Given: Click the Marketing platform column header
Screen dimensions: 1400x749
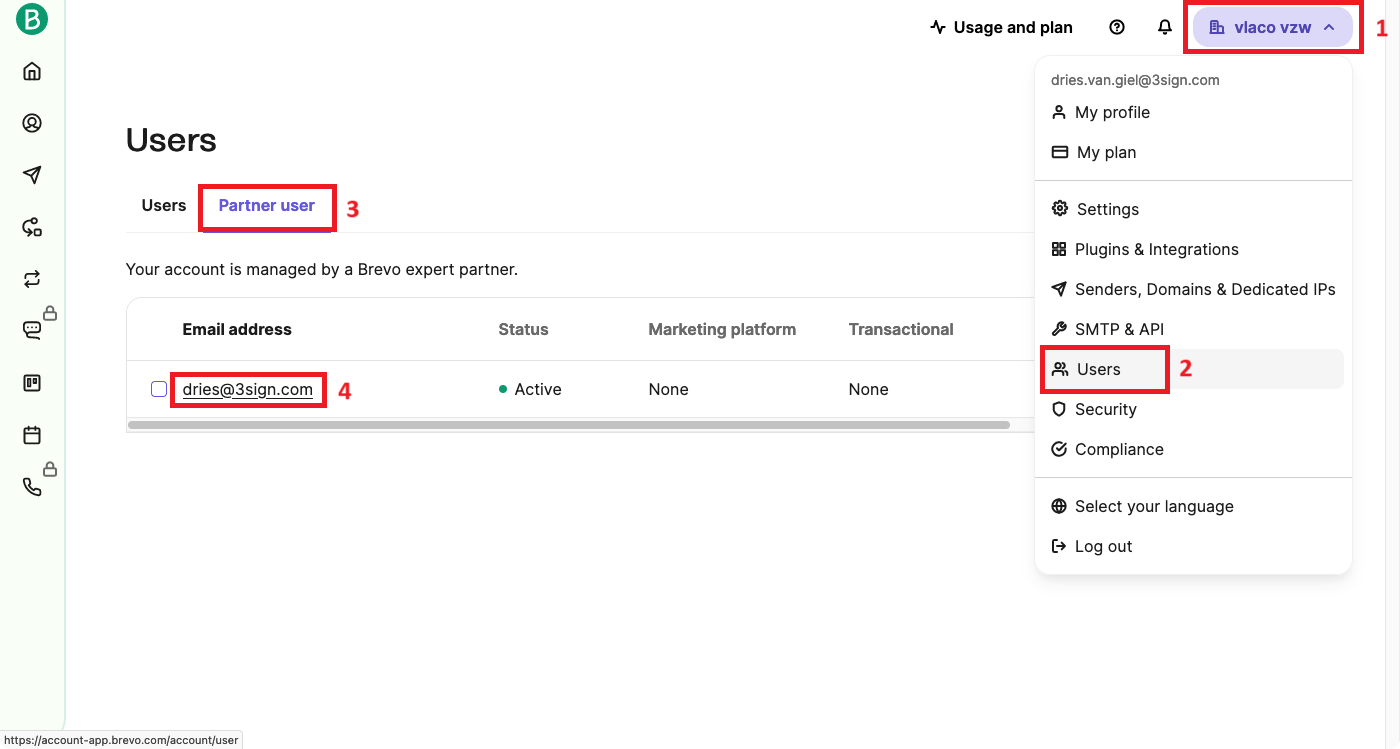Looking at the screenshot, I should (722, 329).
